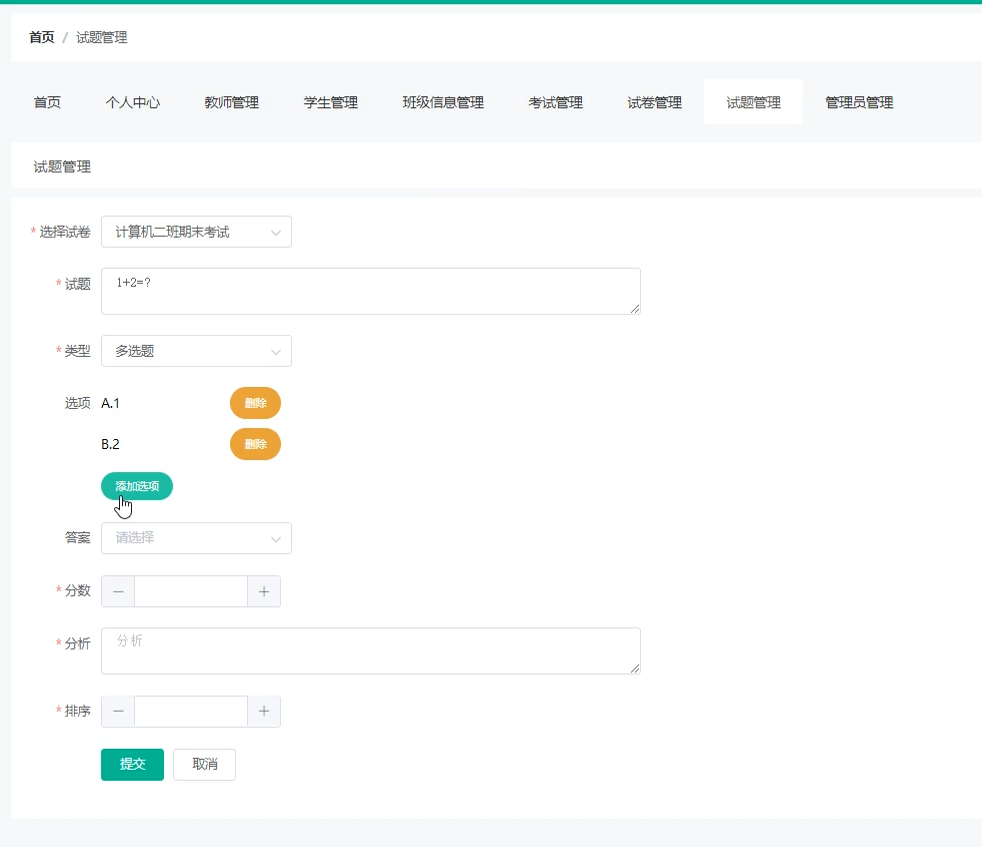982x847 pixels.
Task: Select the active 试题管理 tab
Action: pos(753,102)
